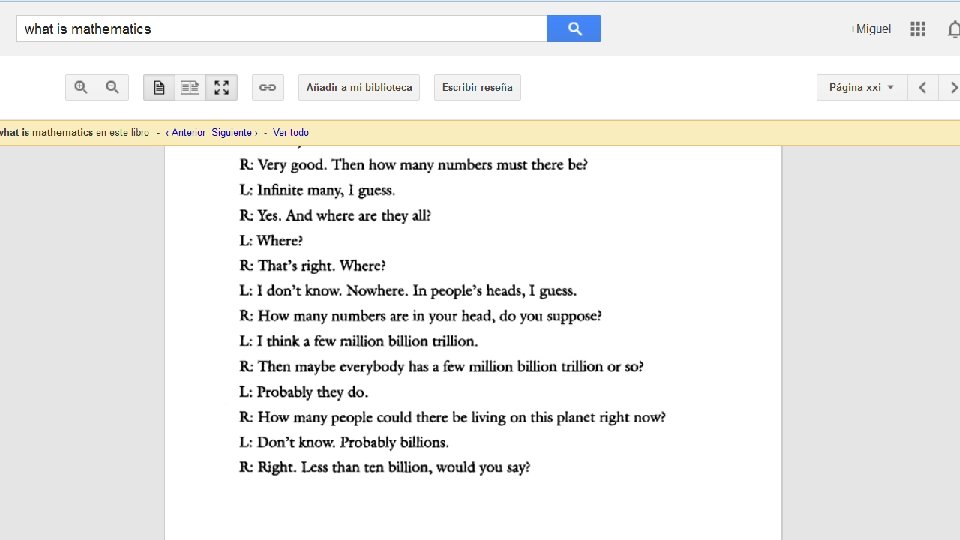Click line 'R: How many people could there be living'
This screenshot has width=960, height=540.
tap(452, 417)
